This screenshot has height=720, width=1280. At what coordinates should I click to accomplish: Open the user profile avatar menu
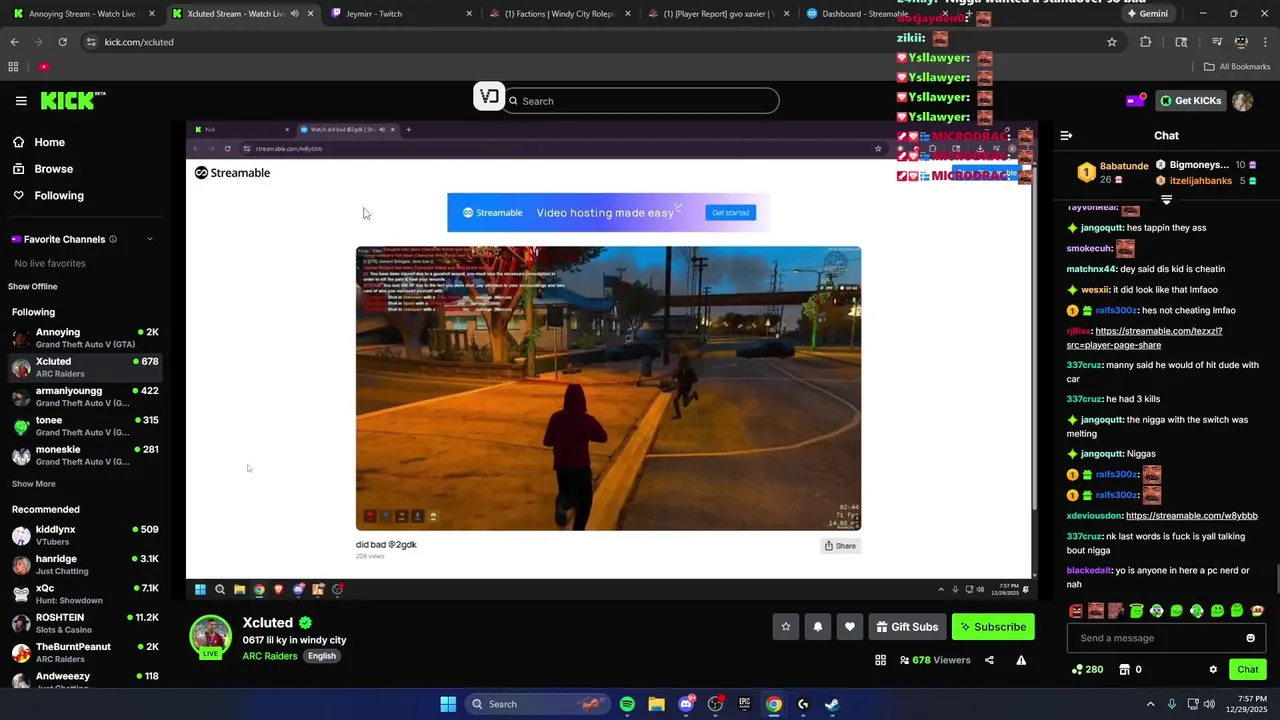[x=1242, y=101]
